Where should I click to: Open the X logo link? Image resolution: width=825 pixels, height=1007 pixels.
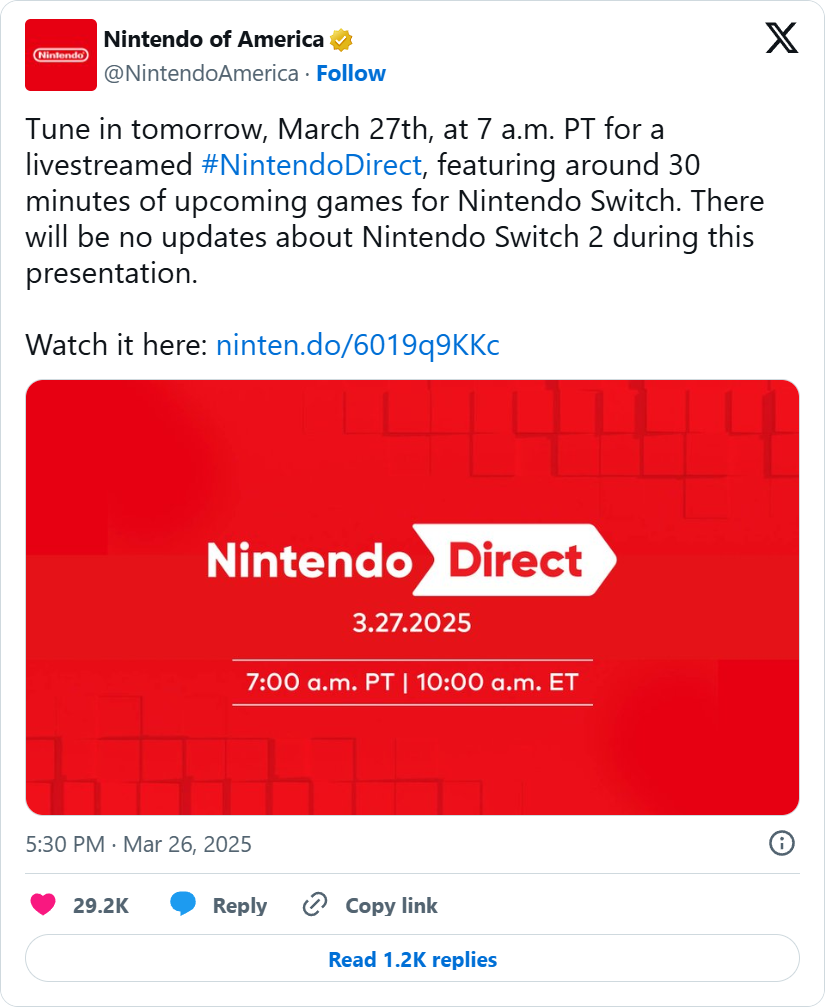pos(781,40)
